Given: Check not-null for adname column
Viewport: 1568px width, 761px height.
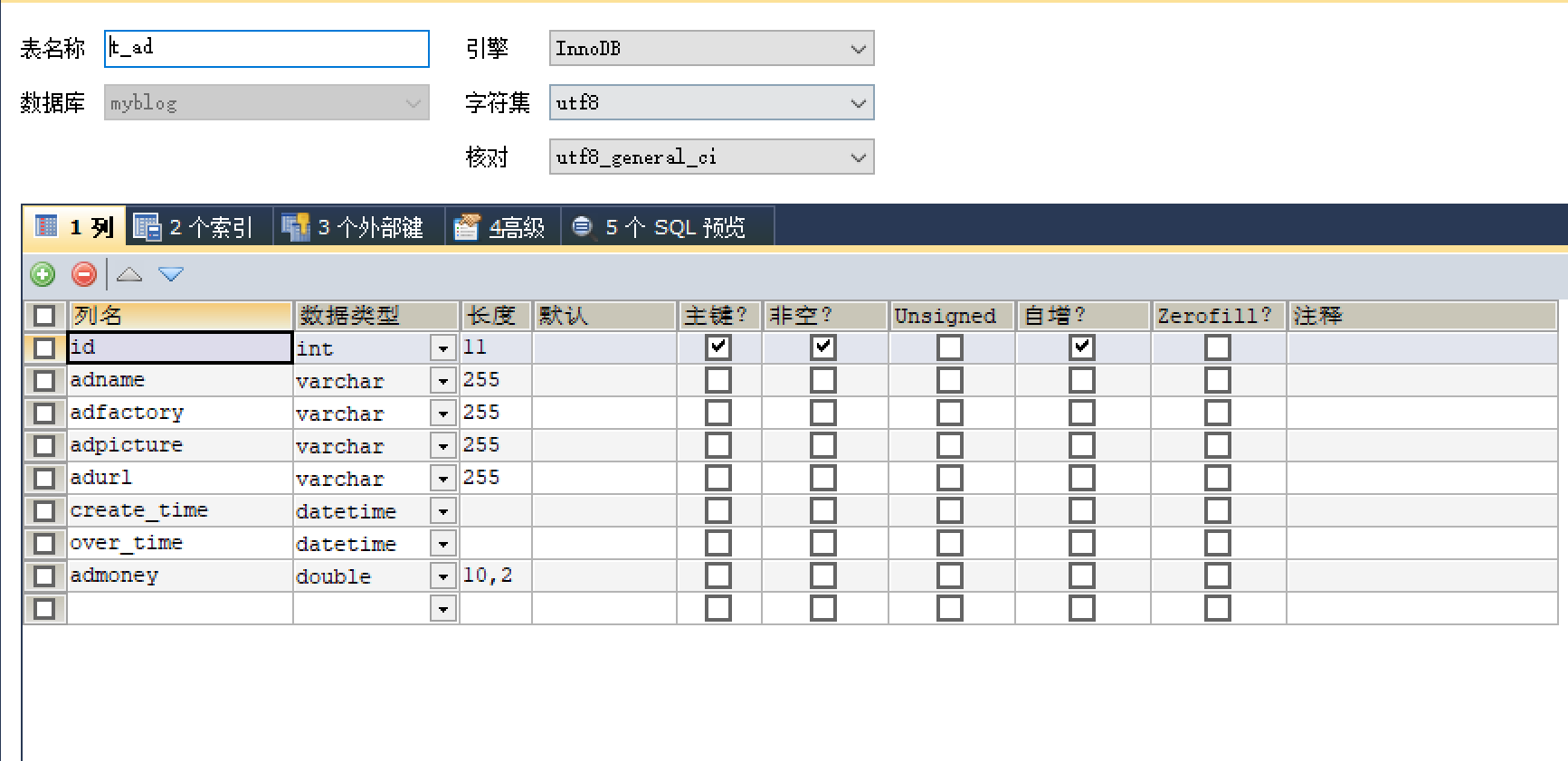Looking at the screenshot, I should coord(823,380).
